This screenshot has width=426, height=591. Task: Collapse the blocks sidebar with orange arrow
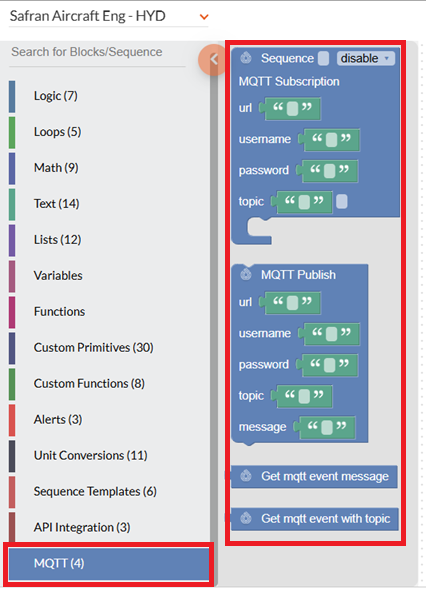point(213,60)
